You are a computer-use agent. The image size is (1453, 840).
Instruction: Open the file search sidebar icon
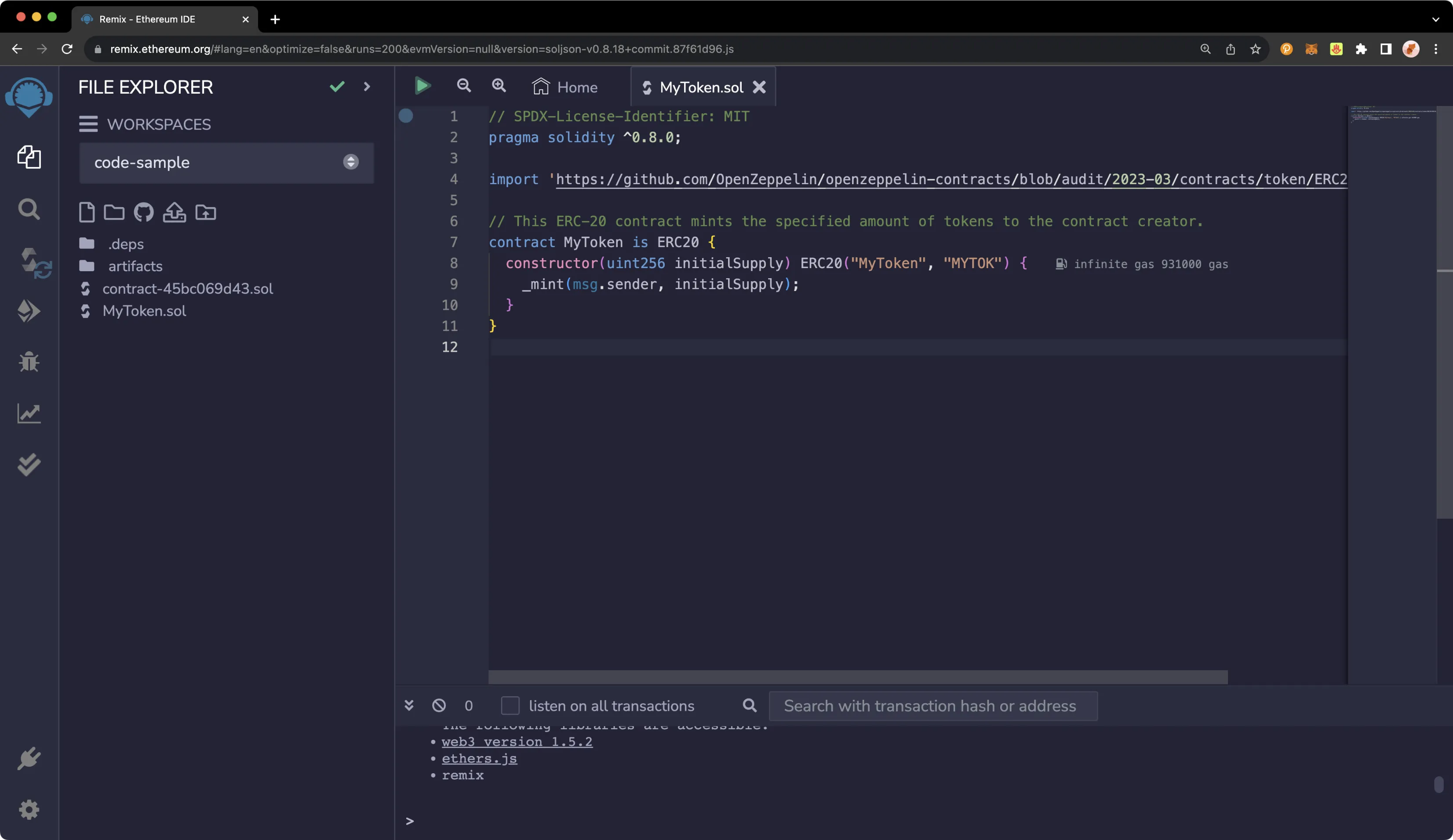(29, 209)
